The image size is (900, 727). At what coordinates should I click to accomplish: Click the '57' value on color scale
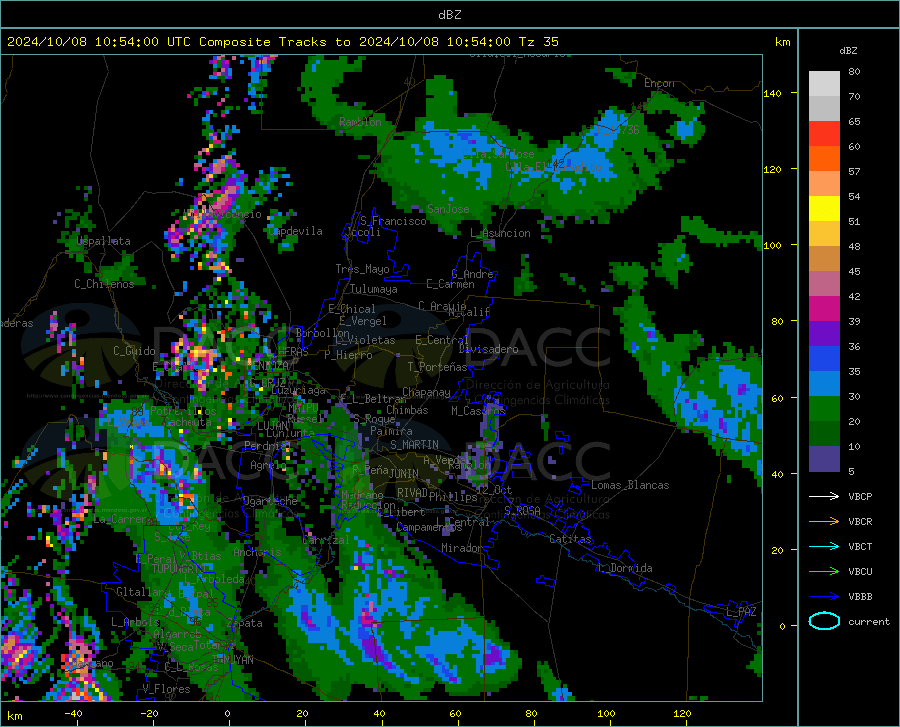tap(854, 172)
